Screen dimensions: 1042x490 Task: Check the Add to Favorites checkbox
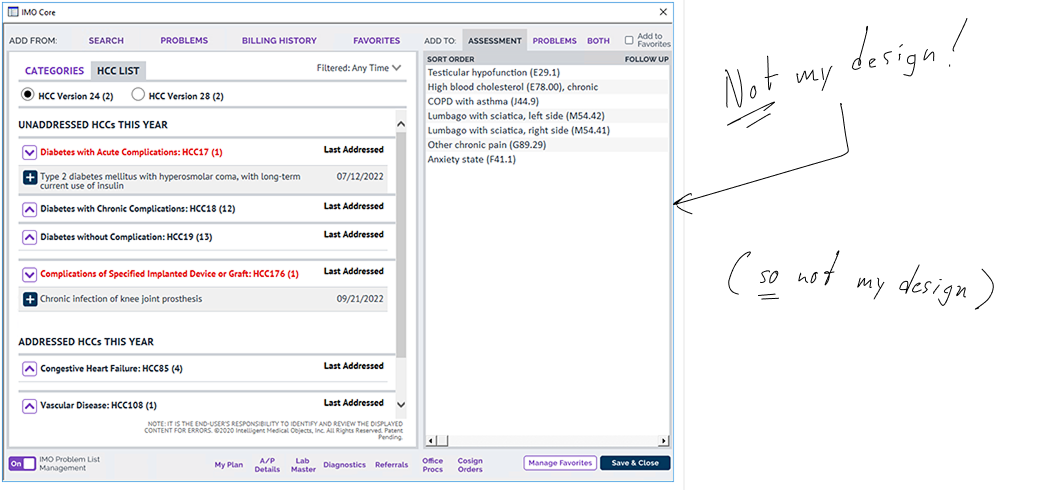pos(629,41)
